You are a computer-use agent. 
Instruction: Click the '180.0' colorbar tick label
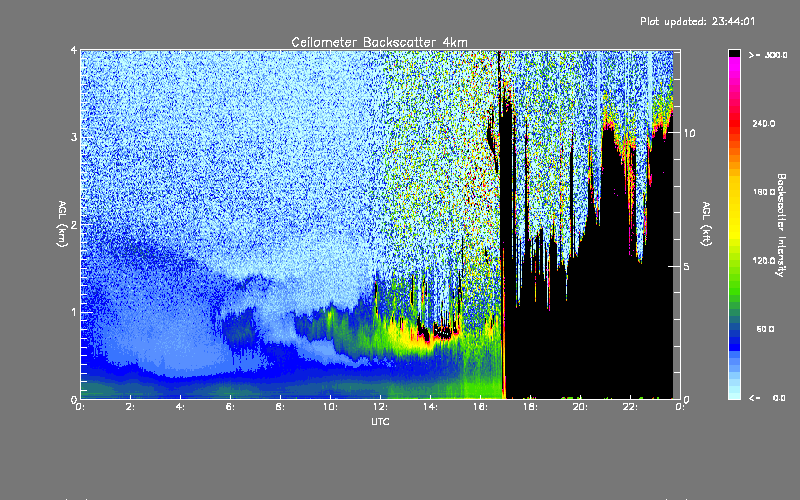pos(764,192)
